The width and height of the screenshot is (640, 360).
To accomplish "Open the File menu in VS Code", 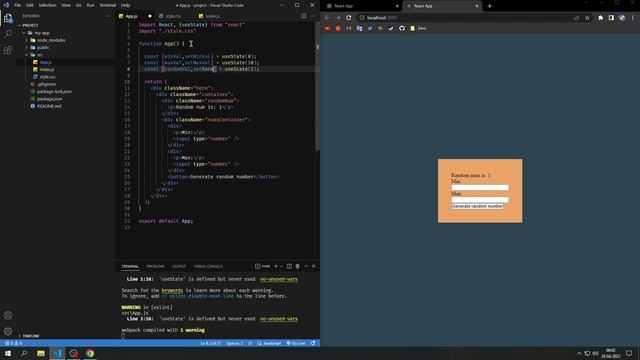I will click(x=18, y=5).
